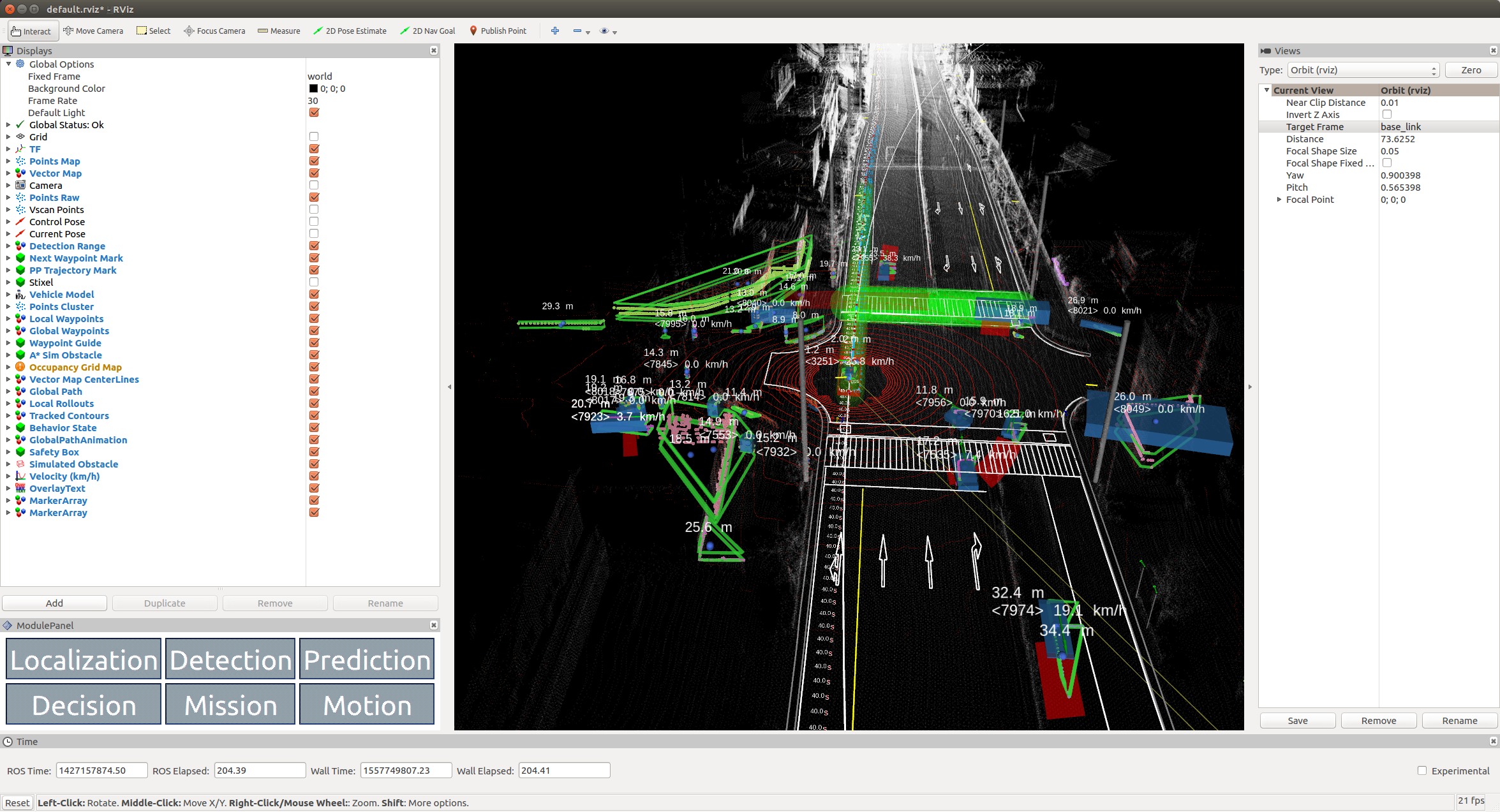The width and height of the screenshot is (1500, 812).
Task: Toggle the Experimental checkbox
Action: [1422, 771]
